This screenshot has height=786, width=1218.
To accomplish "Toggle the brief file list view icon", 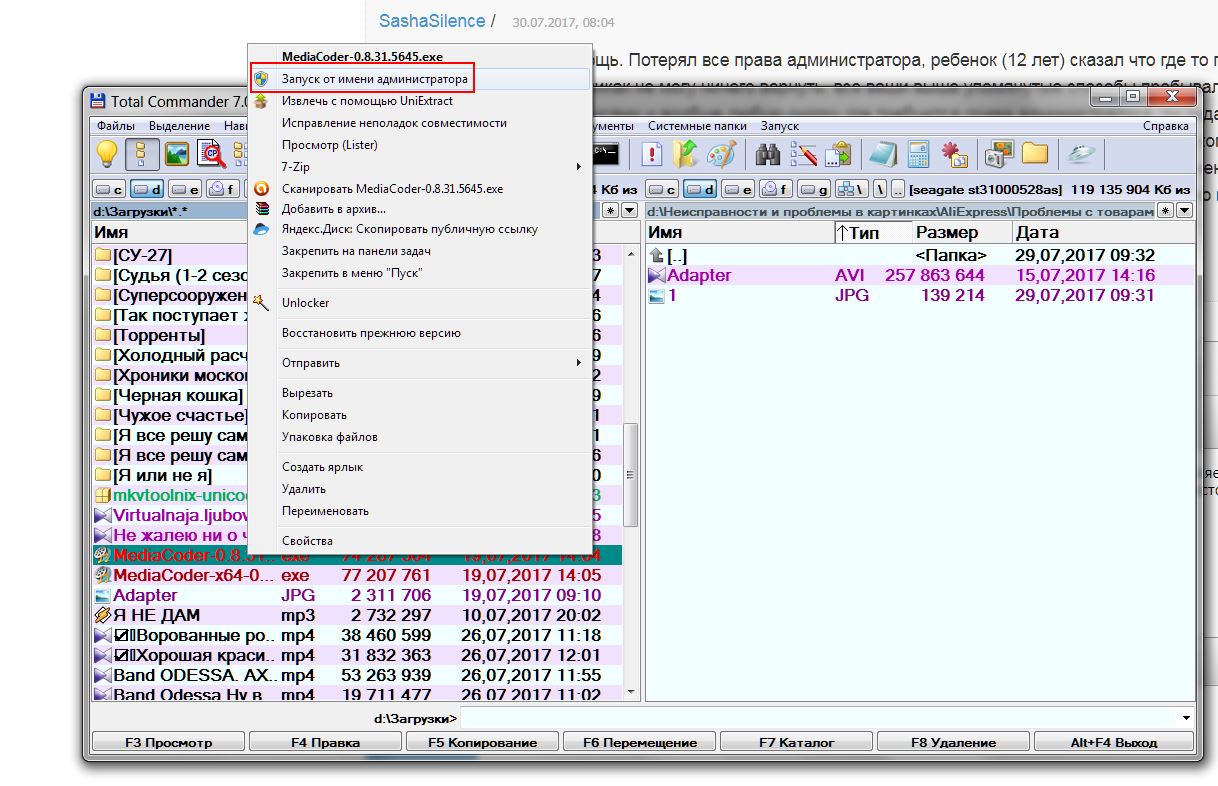I will (142, 153).
